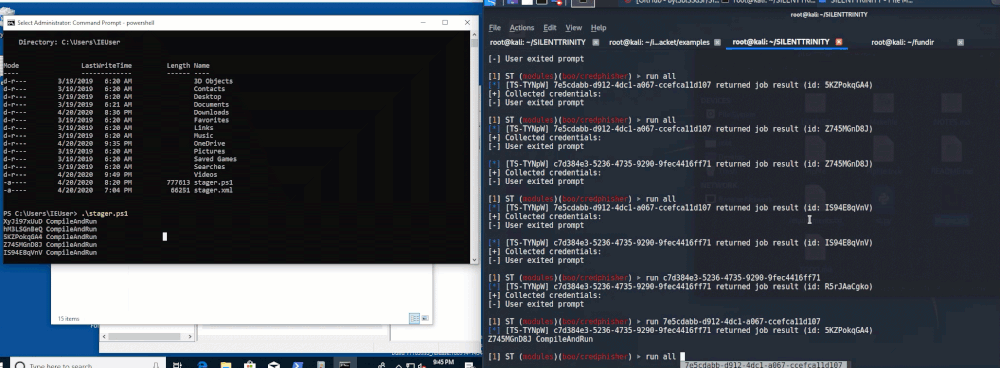This screenshot has width=1000, height=368.
Task: Click the Command Prompt scrollbar up arrow
Action: [x=474, y=34]
